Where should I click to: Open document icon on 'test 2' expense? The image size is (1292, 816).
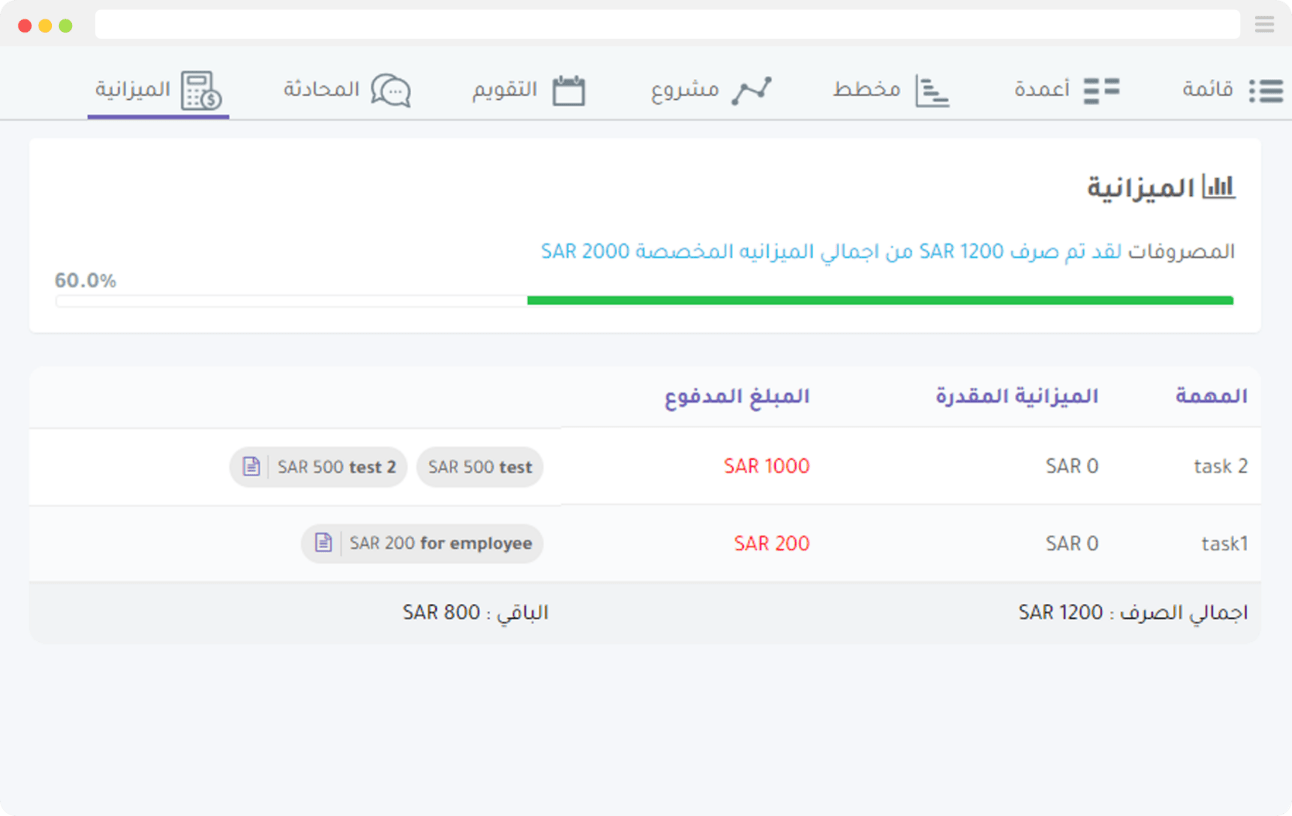pyautogui.click(x=251, y=467)
